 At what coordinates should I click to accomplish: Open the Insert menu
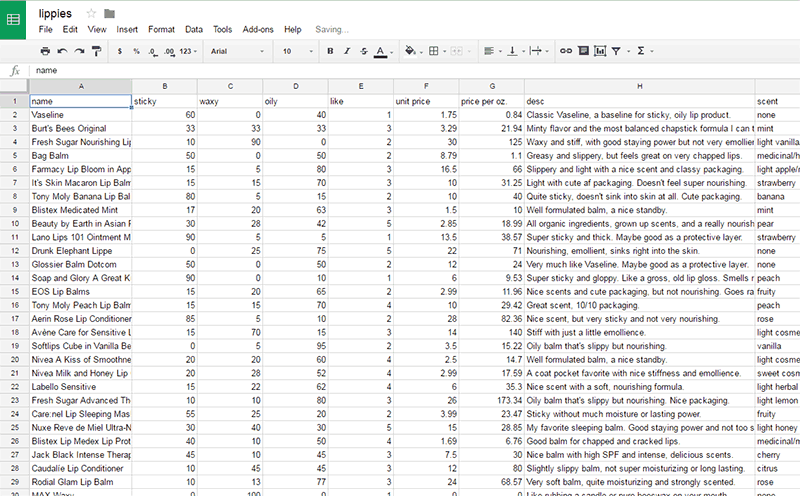pos(127,30)
